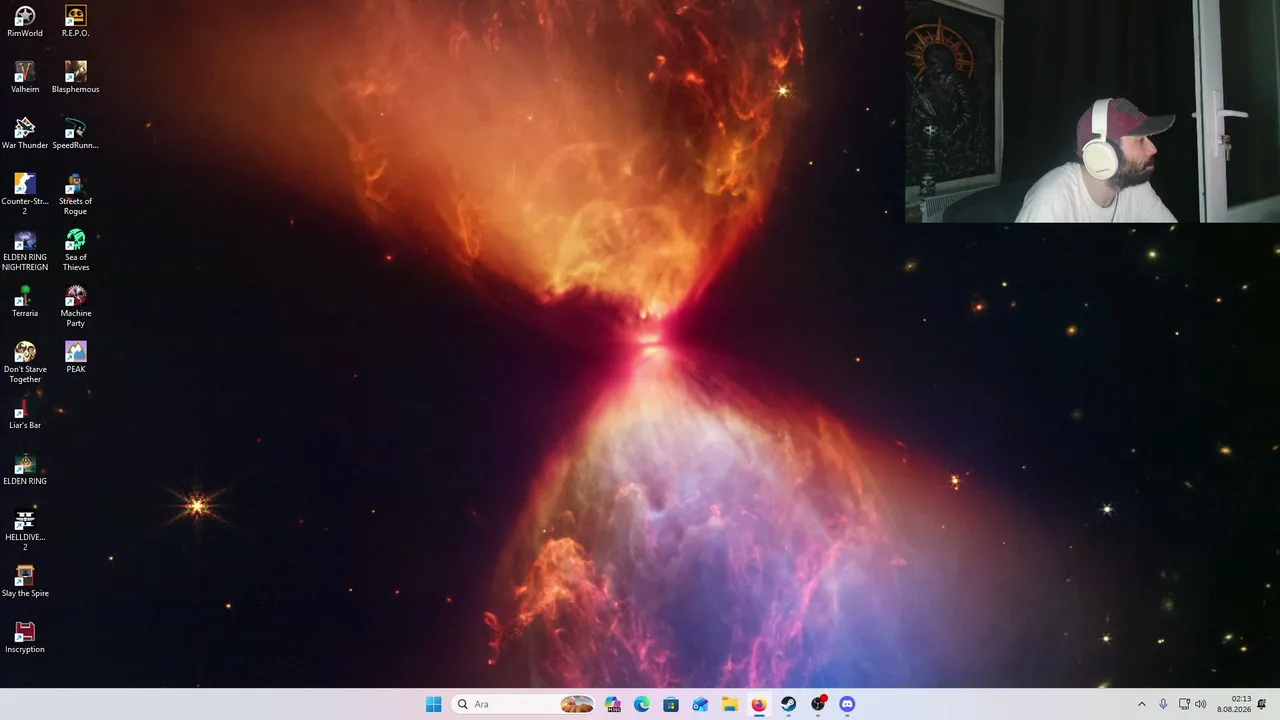Click the webcam overlay thumbnail
The height and width of the screenshot is (720, 1280).
[x=1092, y=111]
